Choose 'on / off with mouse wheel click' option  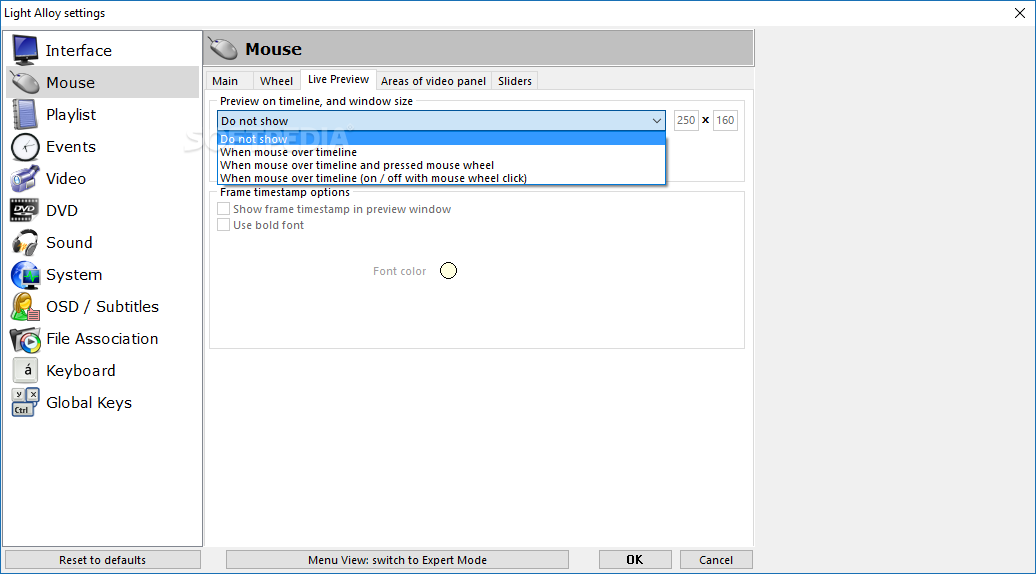click(x=441, y=178)
